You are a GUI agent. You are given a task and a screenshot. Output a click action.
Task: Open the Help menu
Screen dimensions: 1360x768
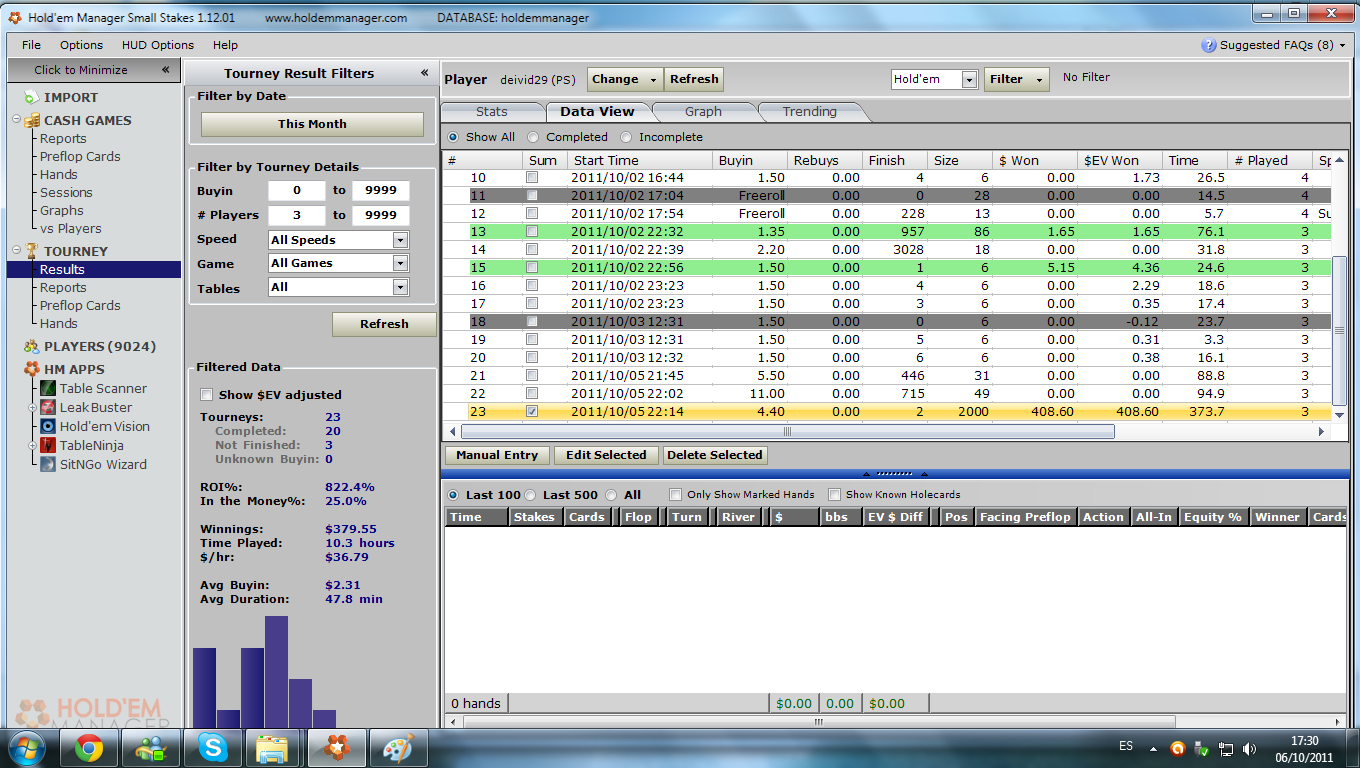[225, 45]
